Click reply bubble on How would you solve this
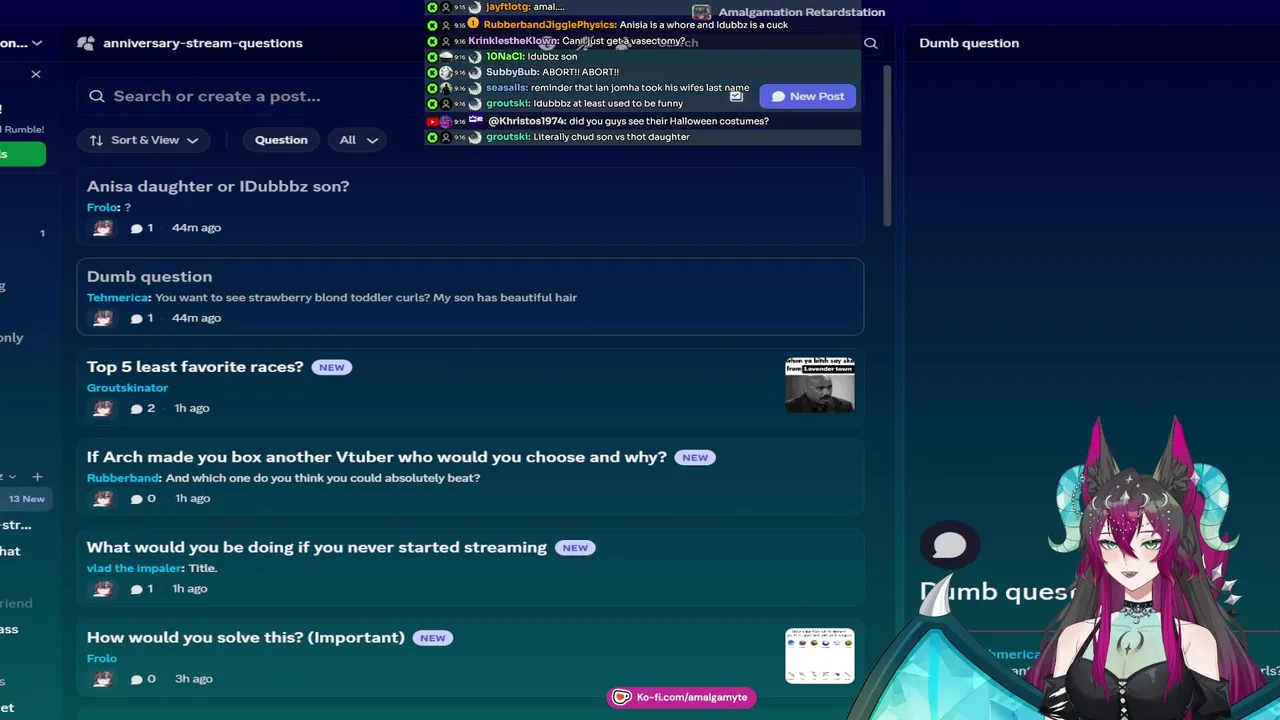This screenshot has width=1280, height=720. pos(137,679)
